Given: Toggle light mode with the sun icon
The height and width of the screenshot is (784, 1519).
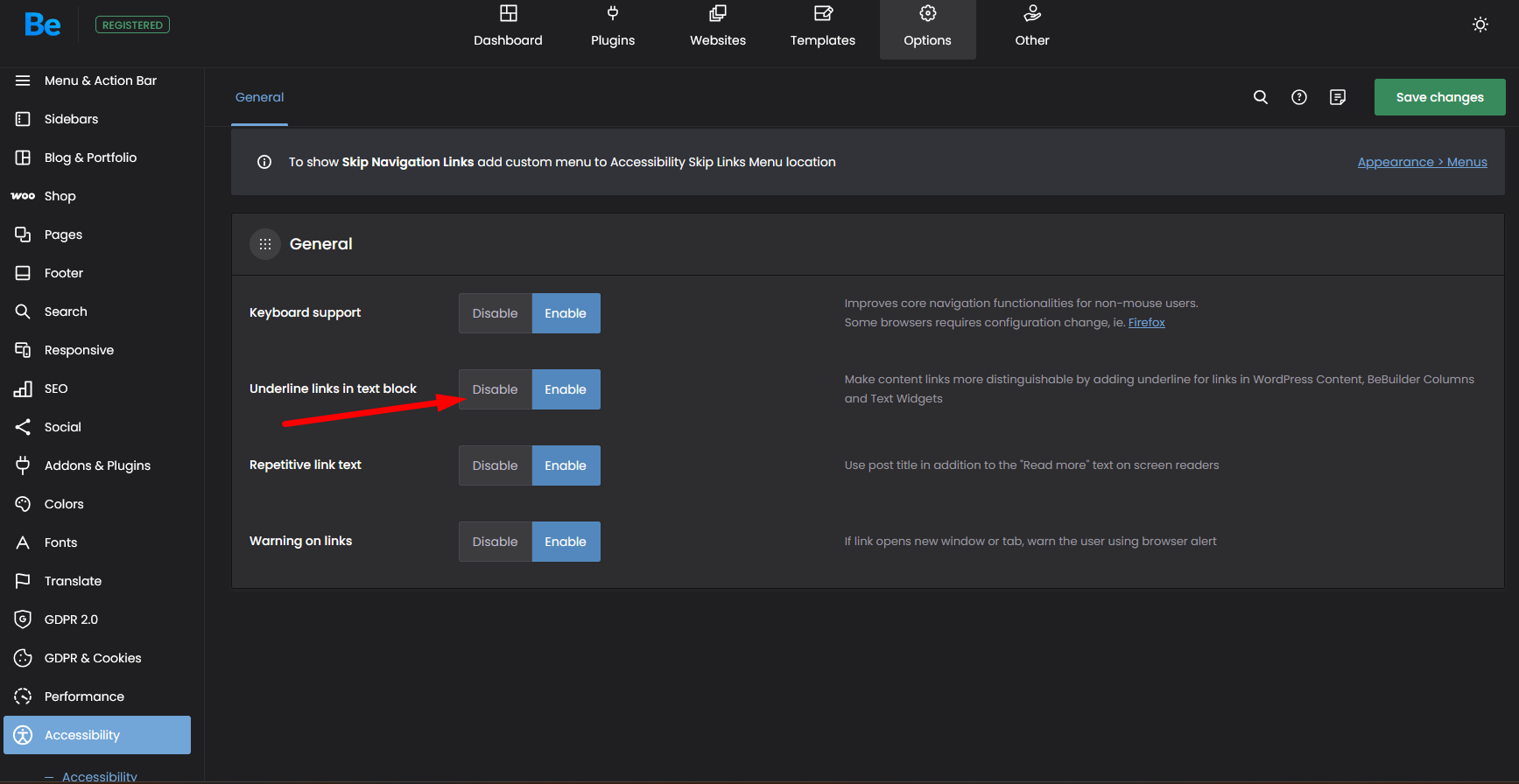Looking at the screenshot, I should point(1480,24).
